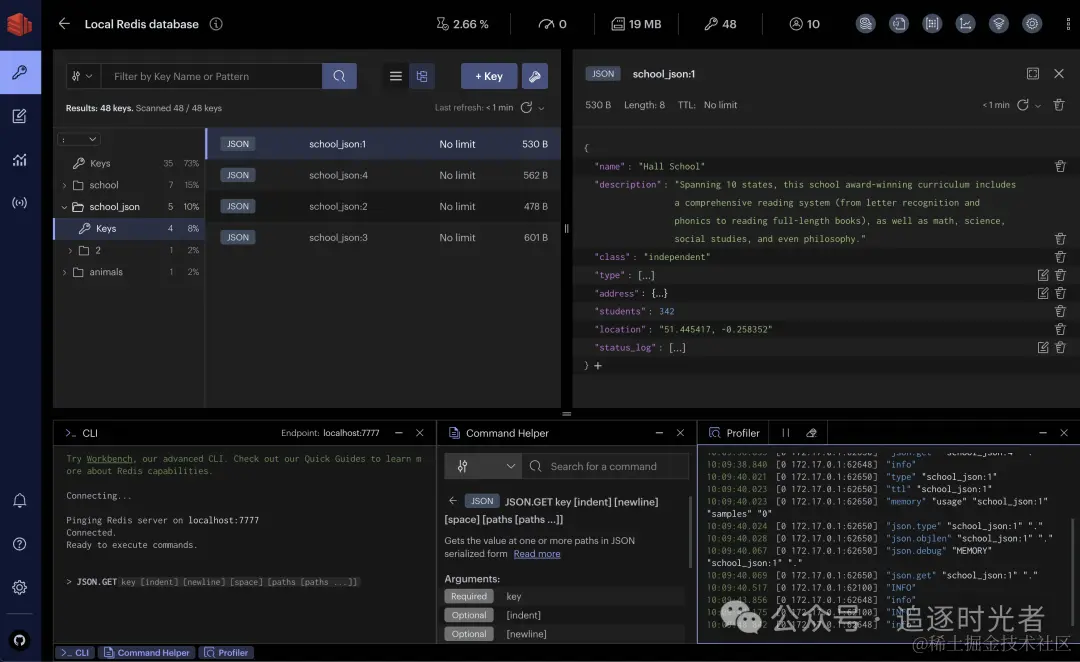Edit the type array field
1080x662 pixels.
tap(1043, 275)
